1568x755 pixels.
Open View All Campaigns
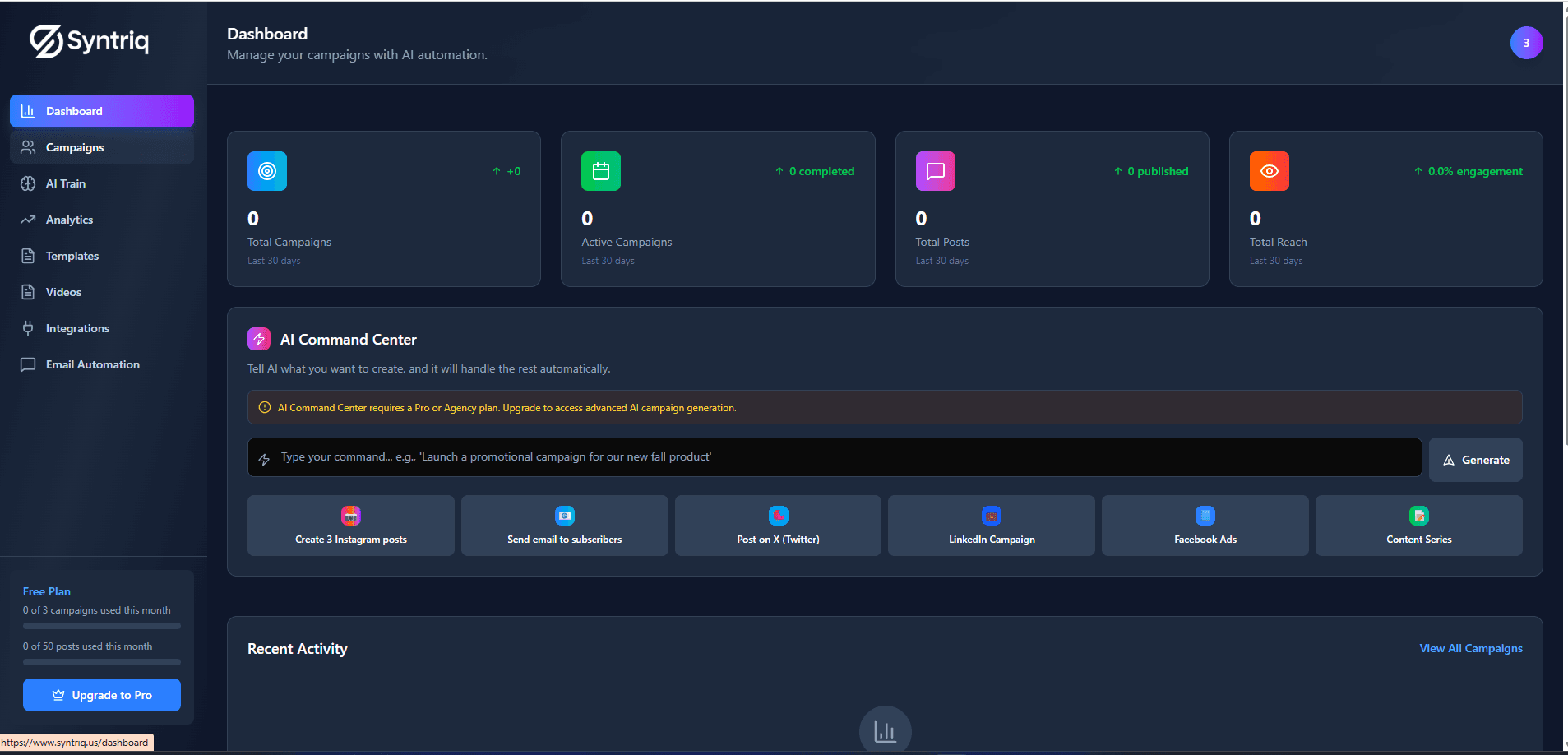pos(1470,648)
